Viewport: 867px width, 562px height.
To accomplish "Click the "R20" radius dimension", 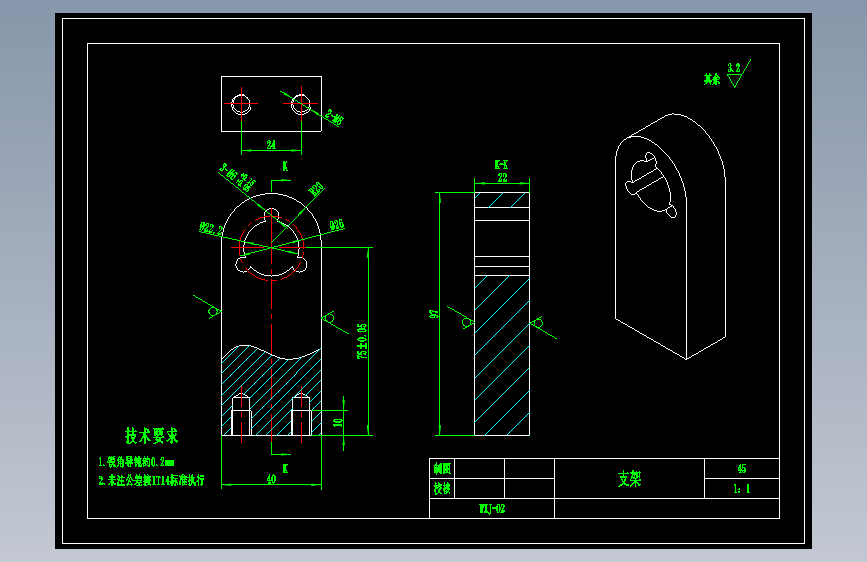I will [316, 189].
